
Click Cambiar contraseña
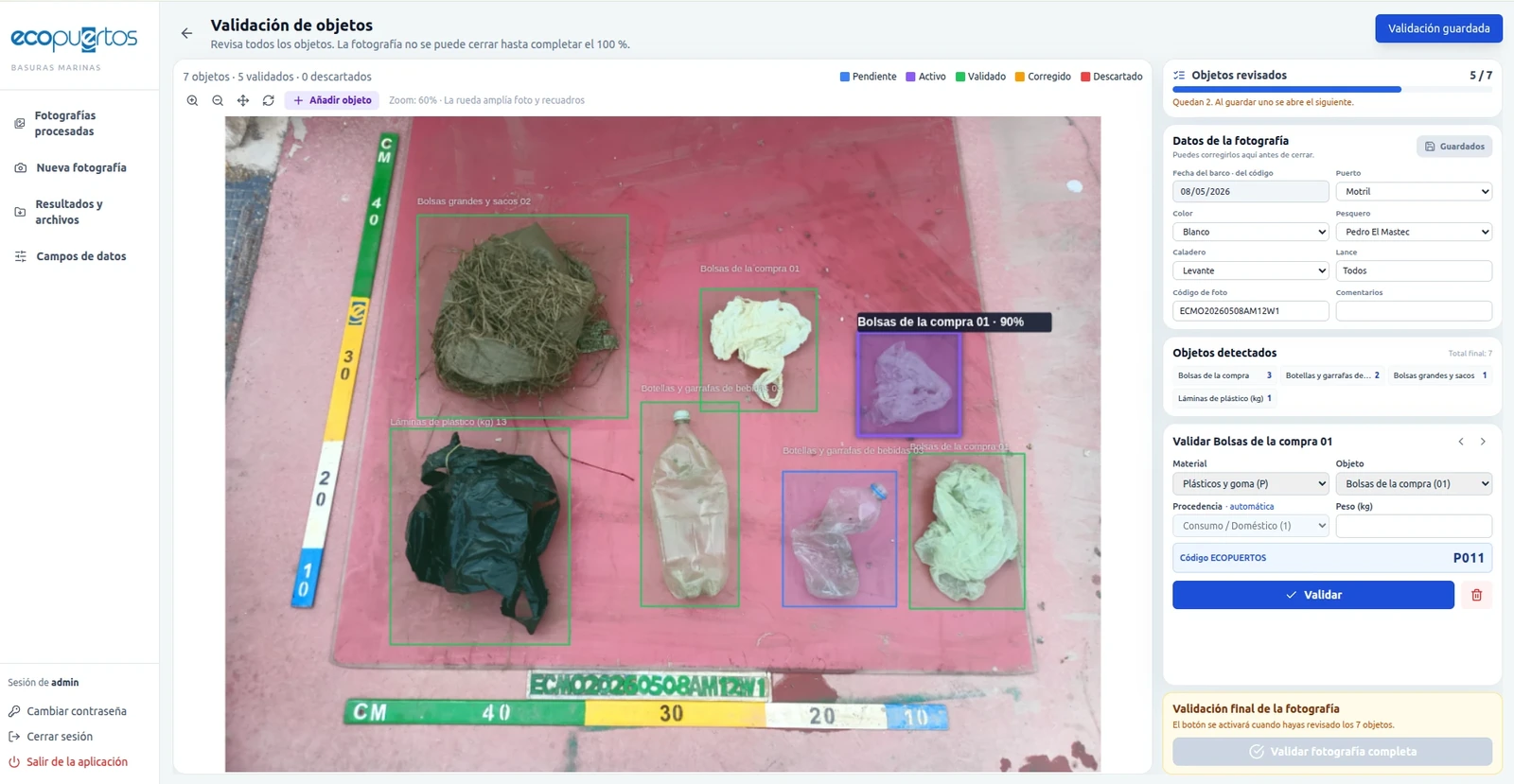[68, 711]
